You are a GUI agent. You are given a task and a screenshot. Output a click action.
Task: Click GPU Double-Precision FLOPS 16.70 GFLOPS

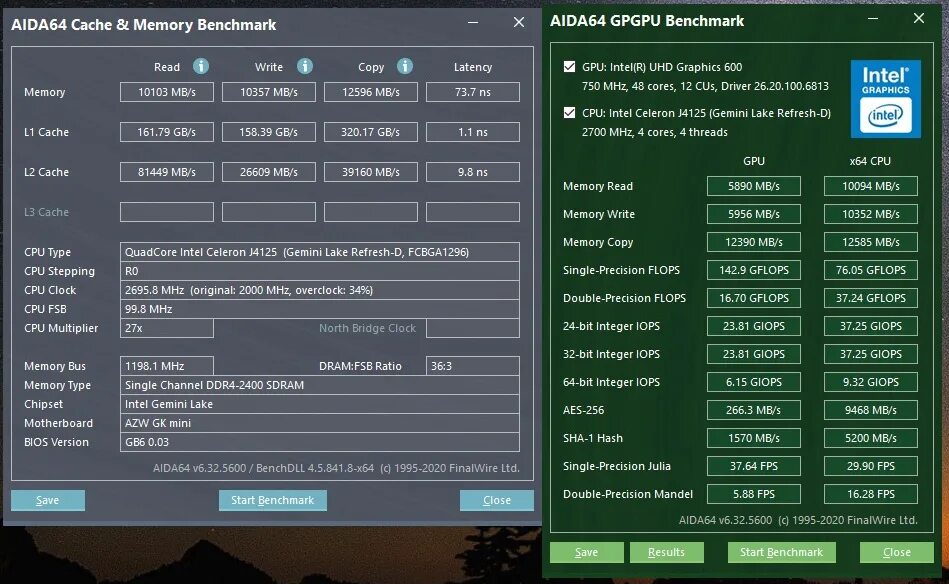pos(754,298)
